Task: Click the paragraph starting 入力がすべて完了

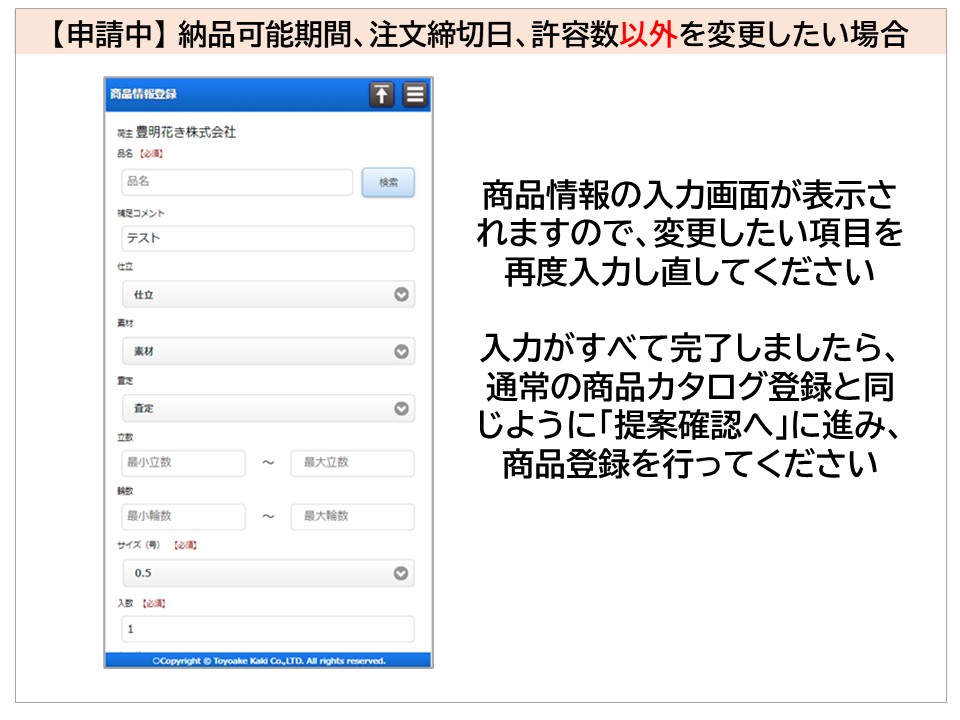Action: click(689, 410)
